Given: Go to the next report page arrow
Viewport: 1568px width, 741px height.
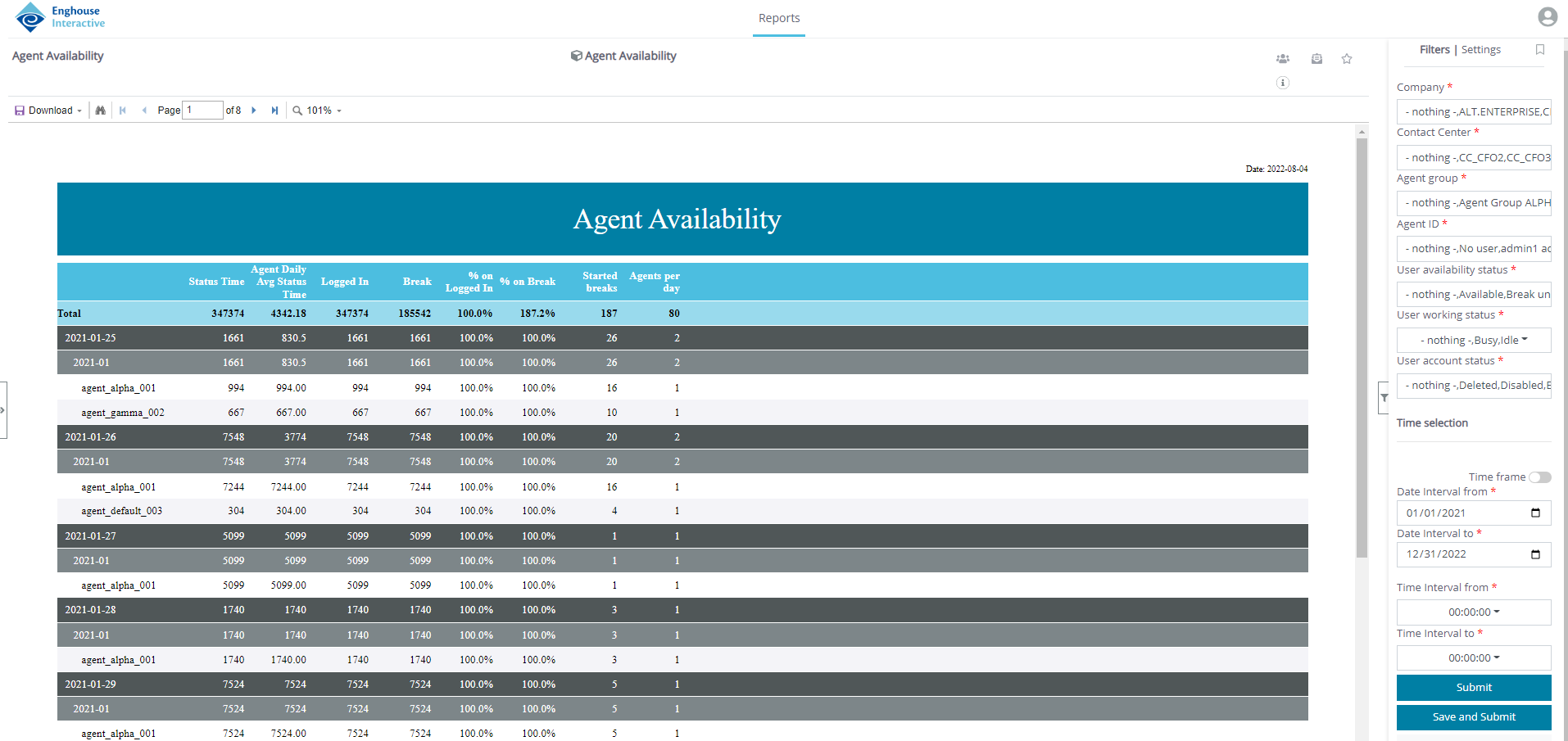Looking at the screenshot, I should click(x=254, y=110).
